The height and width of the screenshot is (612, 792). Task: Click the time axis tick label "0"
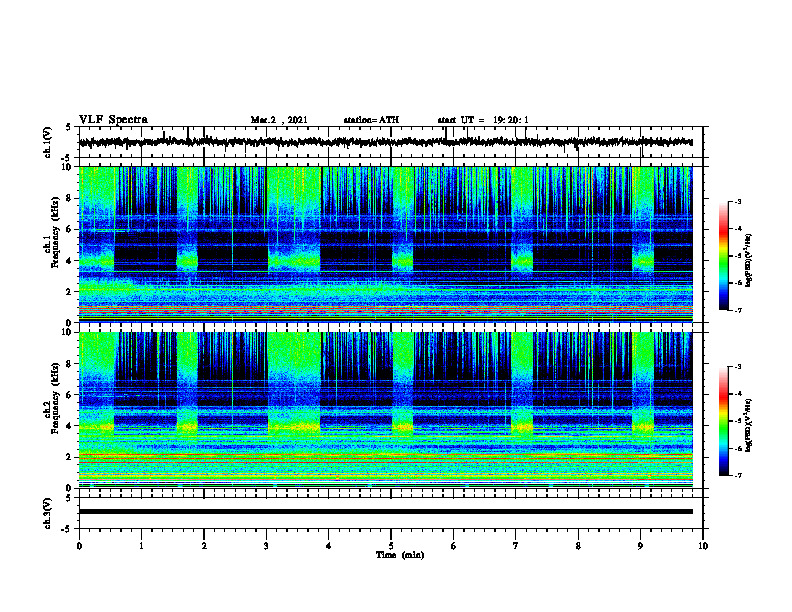point(79,546)
